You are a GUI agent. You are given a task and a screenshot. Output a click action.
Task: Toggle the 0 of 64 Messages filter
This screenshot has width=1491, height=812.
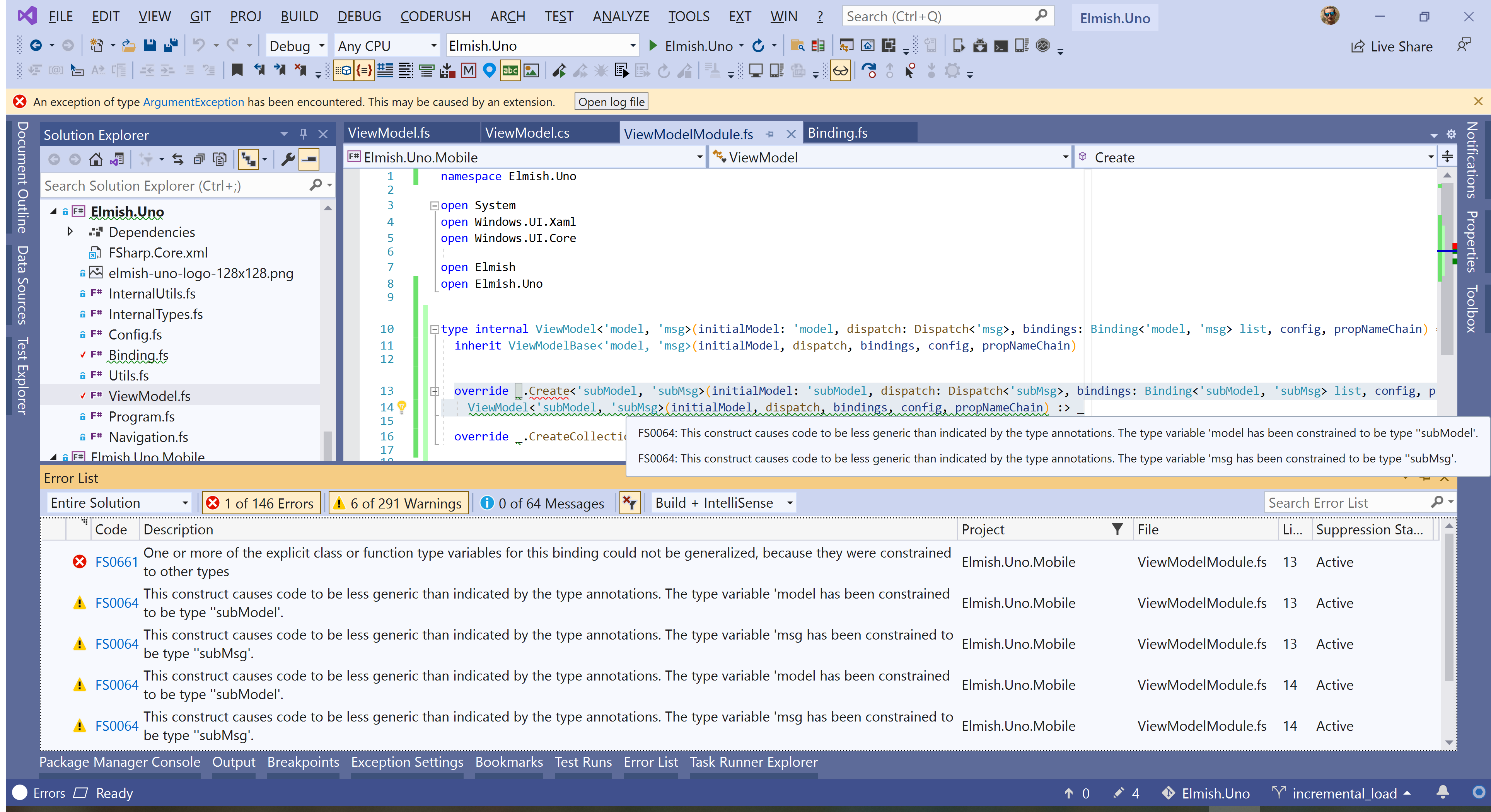(x=542, y=502)
